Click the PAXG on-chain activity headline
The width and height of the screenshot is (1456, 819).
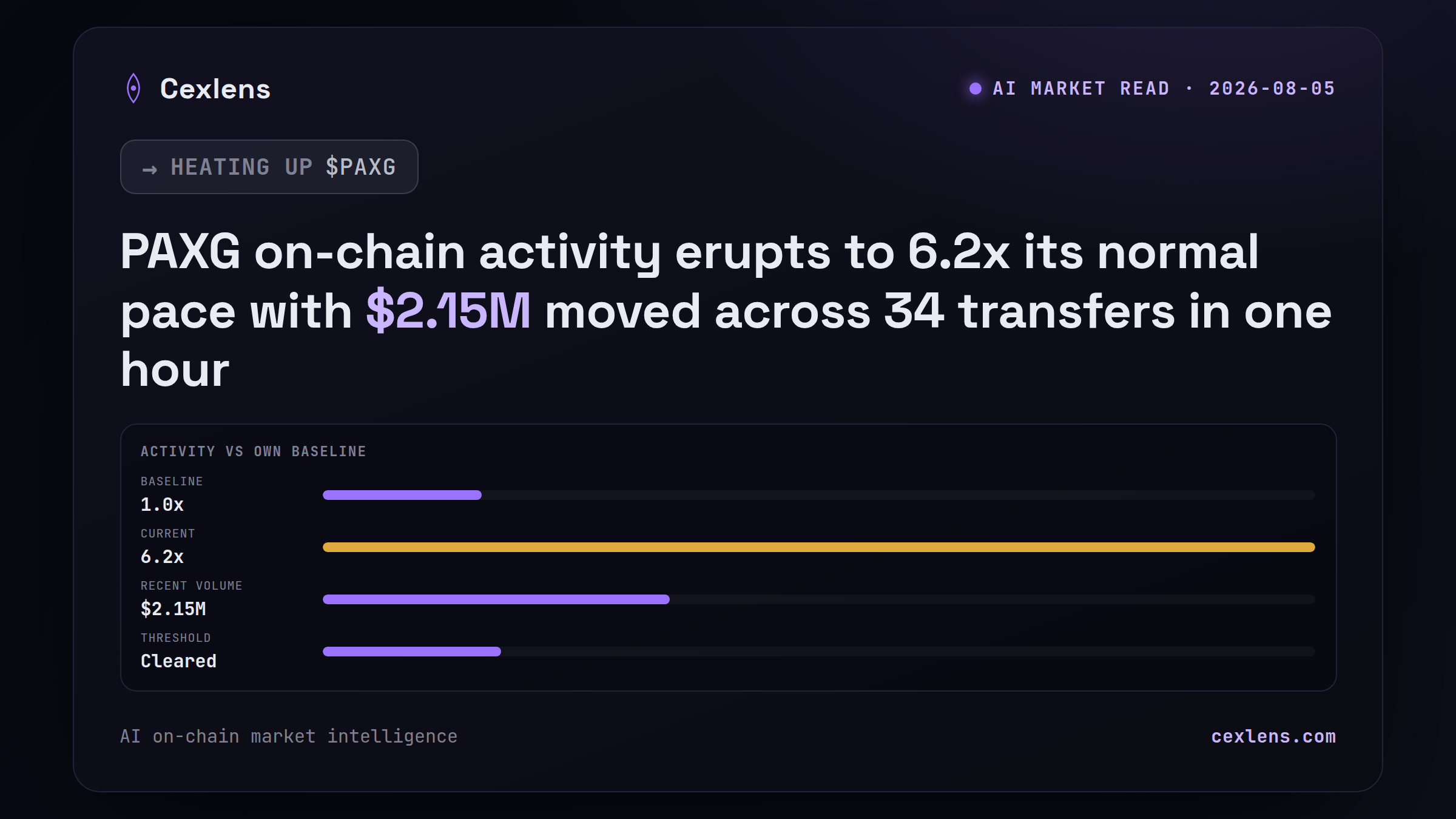(x=726, y=310)
